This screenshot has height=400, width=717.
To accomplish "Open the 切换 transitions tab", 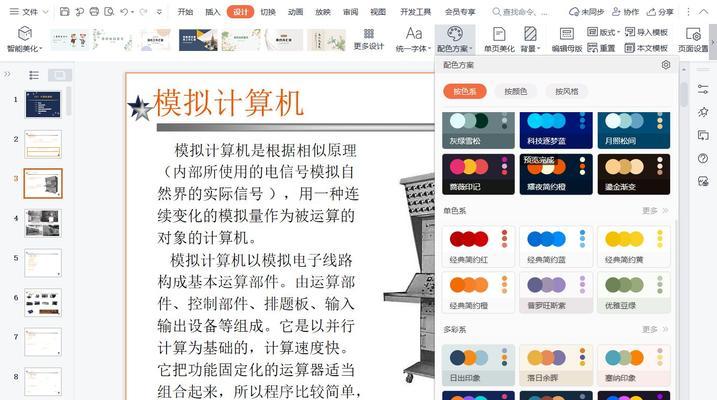I will pyautogui.click(x=268, y=12).
